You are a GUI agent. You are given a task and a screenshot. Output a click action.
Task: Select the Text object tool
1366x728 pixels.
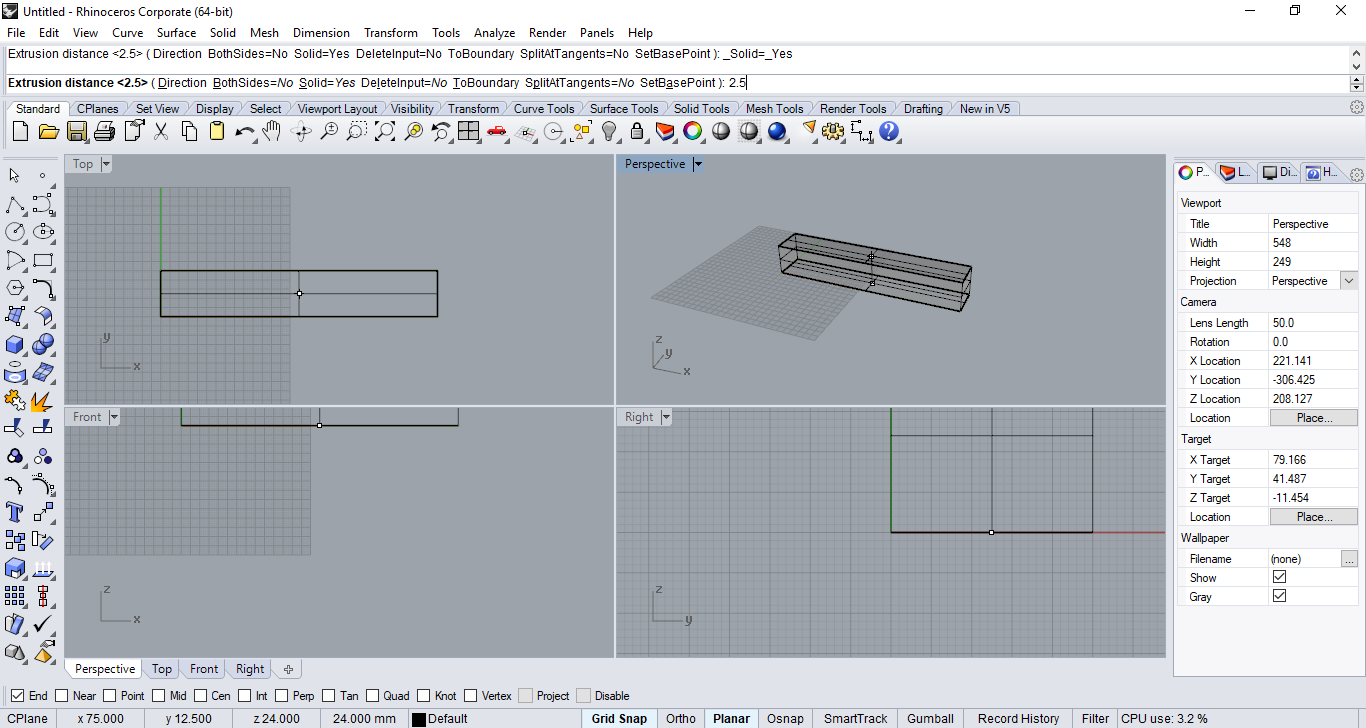point(15,513)
